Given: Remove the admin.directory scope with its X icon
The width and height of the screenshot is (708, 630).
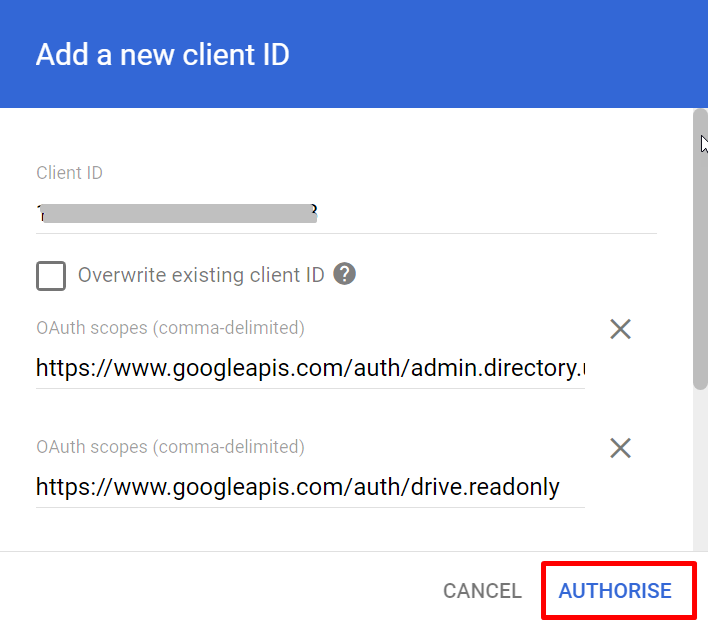Looking at the screenshot, I should pos(620,329).
